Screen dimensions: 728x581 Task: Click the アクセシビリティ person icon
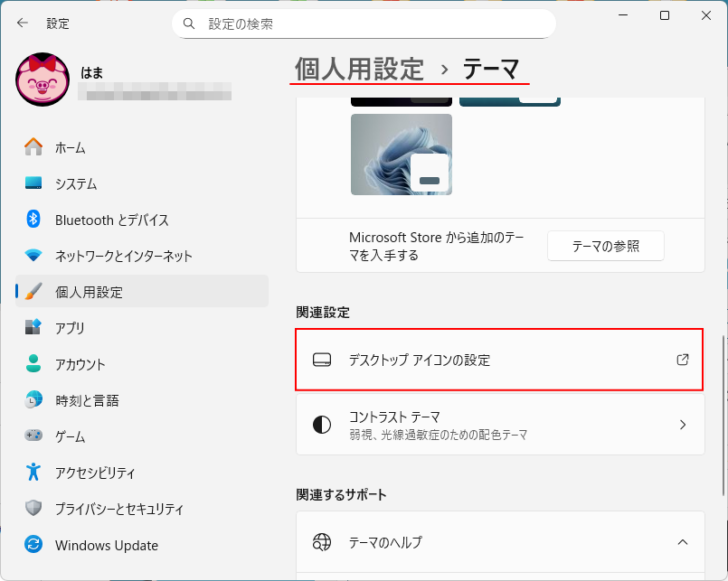[33, 472]
